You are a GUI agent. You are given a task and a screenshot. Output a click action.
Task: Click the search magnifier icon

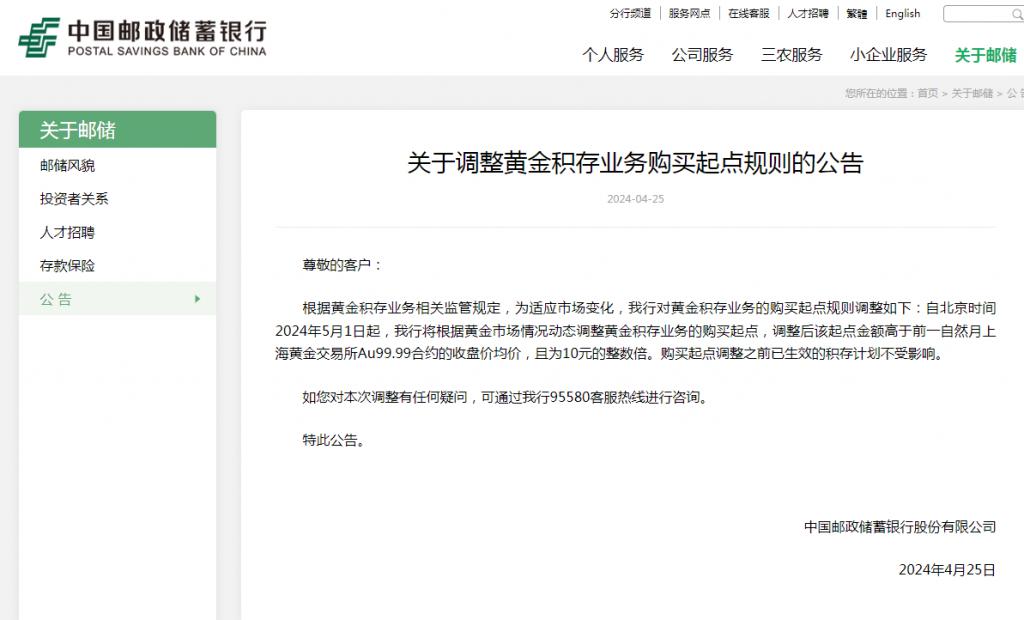pyautogui.click(x=1017, y=14)
